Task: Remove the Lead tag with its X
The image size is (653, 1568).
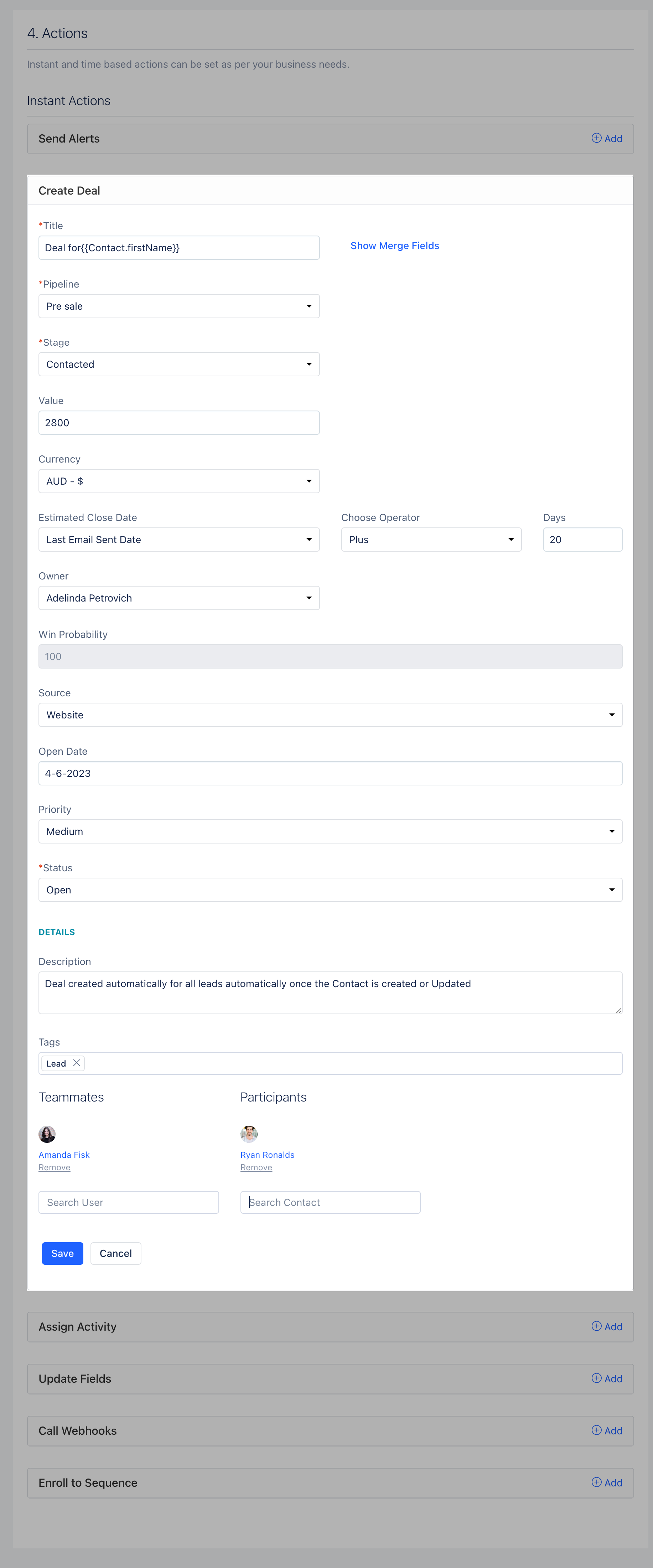Action: tap(77, 1063)
